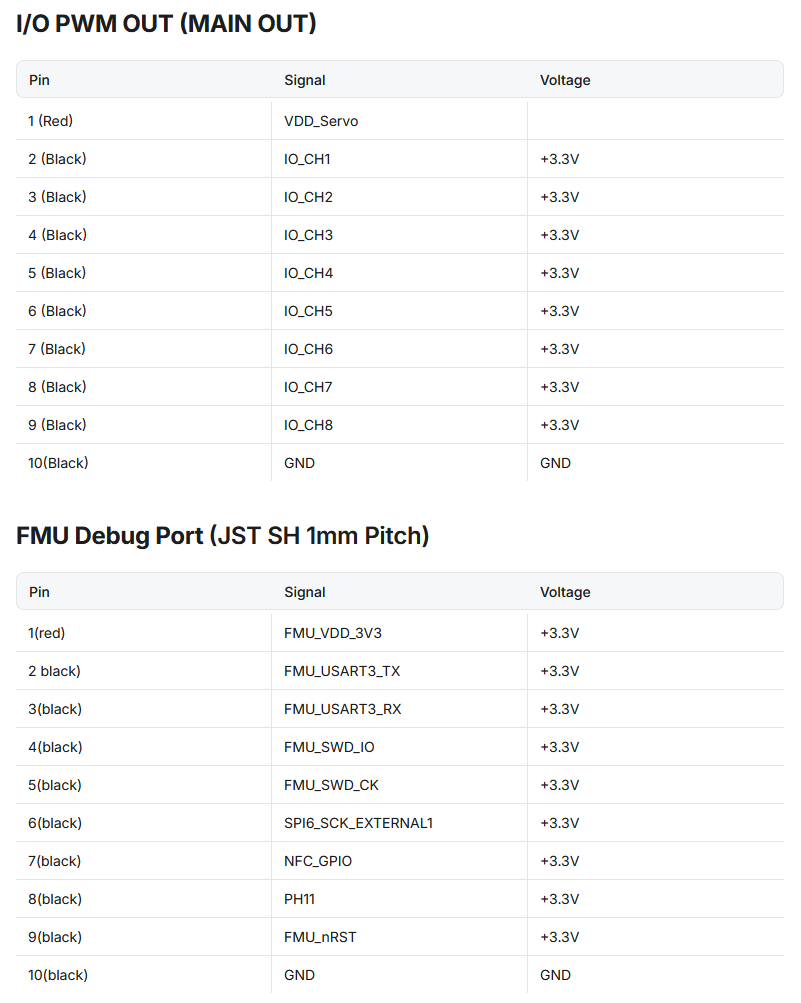Select the PH11 signal entry
Viewport: 801px width, 1003px height.
click(299, 899)
